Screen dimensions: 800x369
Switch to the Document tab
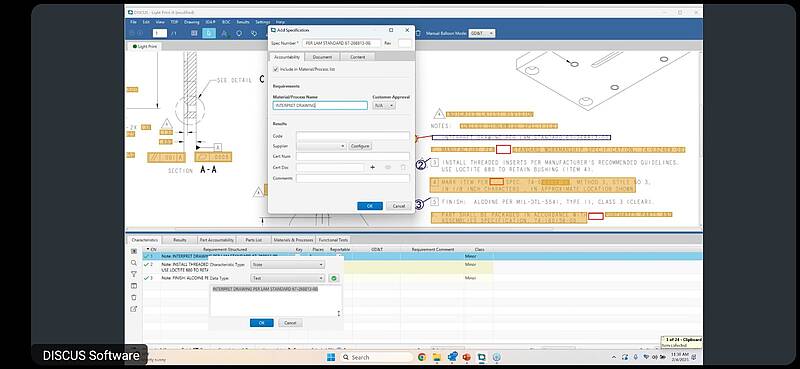tap(322, 57)
